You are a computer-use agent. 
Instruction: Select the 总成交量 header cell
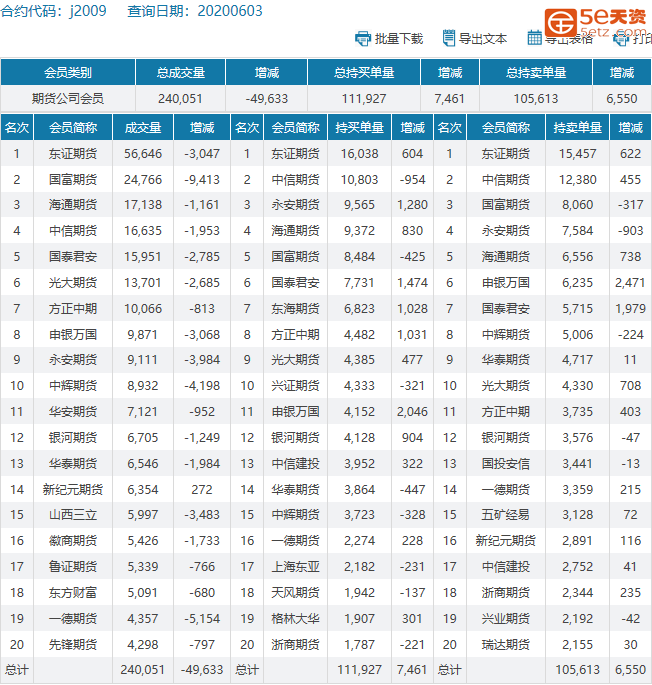(x=180, y=72)
